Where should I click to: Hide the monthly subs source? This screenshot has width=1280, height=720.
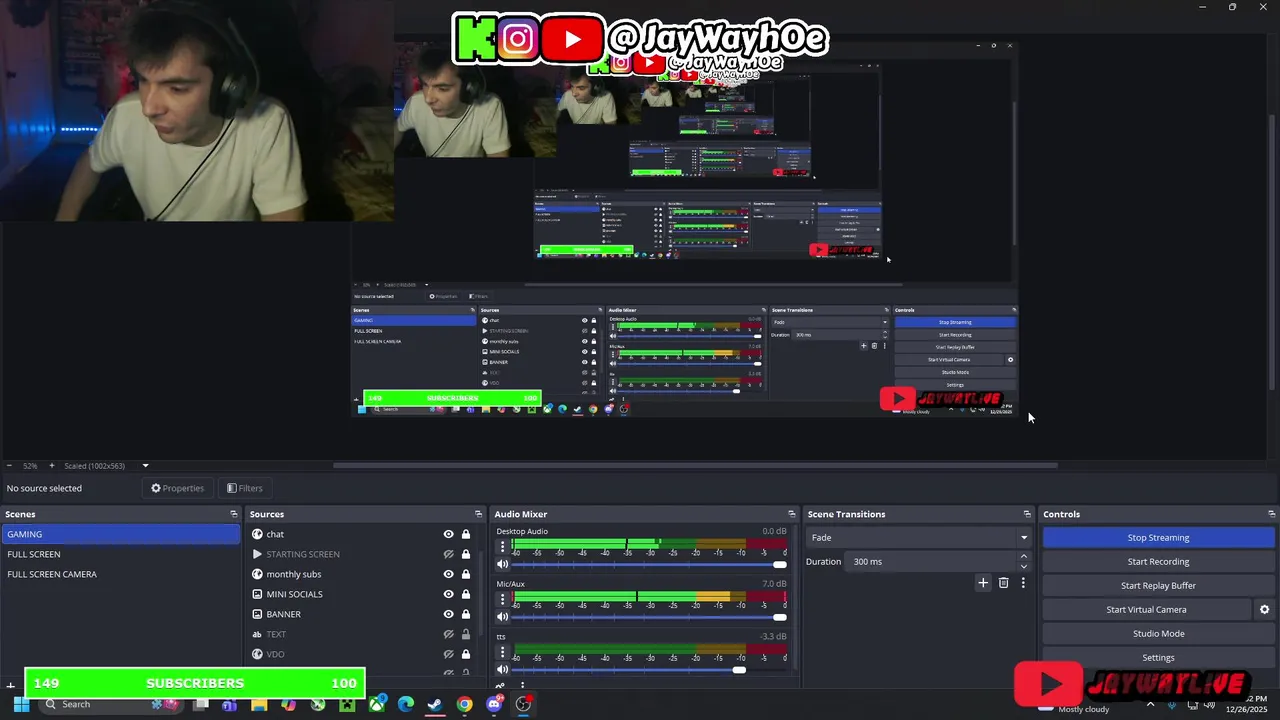(x=449, y=574)
